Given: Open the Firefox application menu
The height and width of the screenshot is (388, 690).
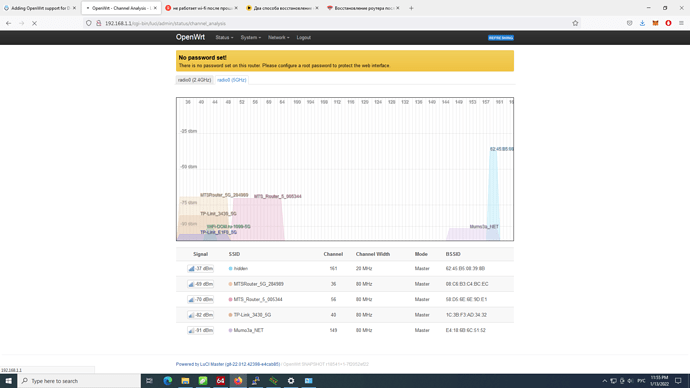Looking at the screenshot, I should click(681, 23).
